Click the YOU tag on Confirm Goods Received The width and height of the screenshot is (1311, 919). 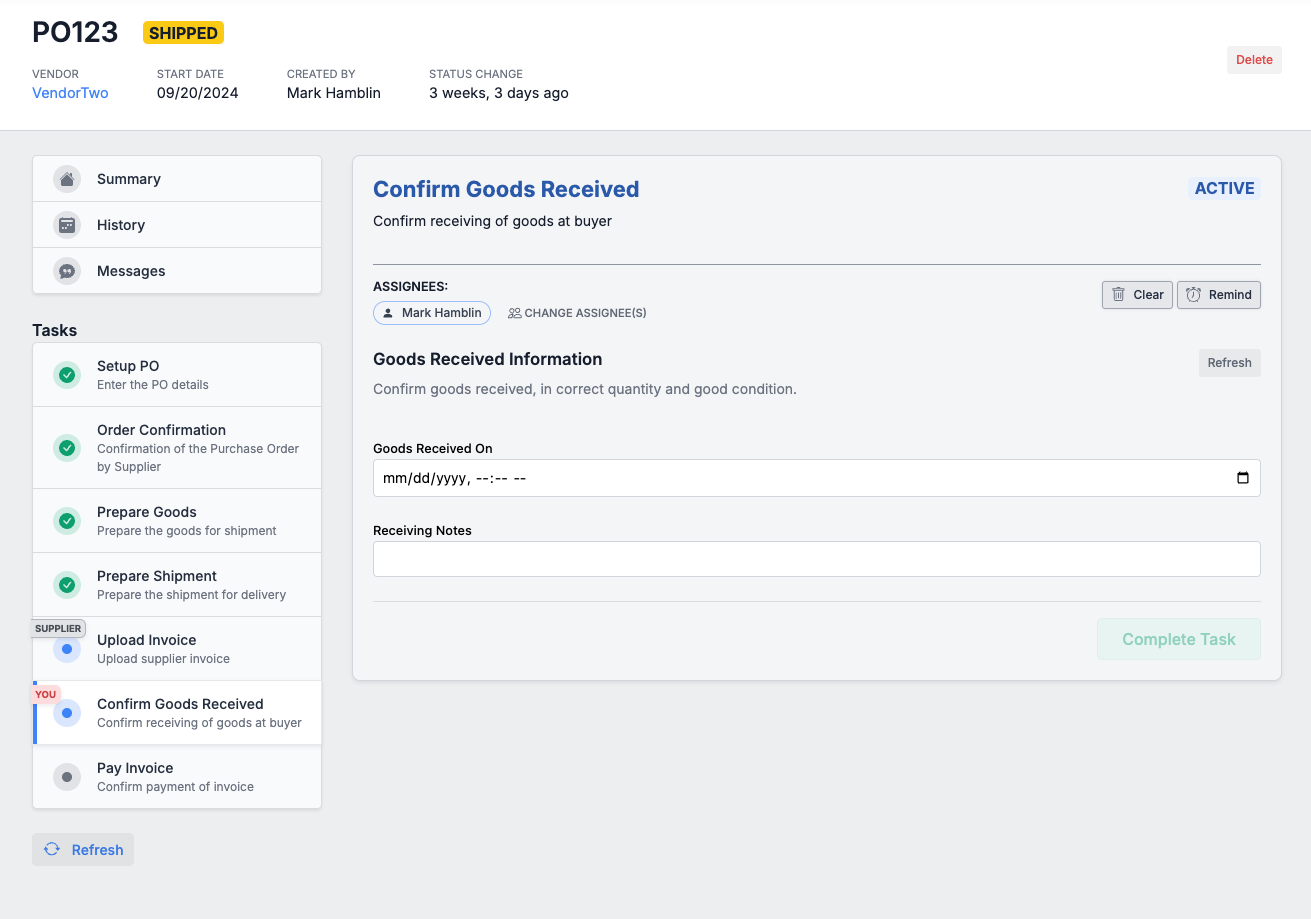pos(46,694)
